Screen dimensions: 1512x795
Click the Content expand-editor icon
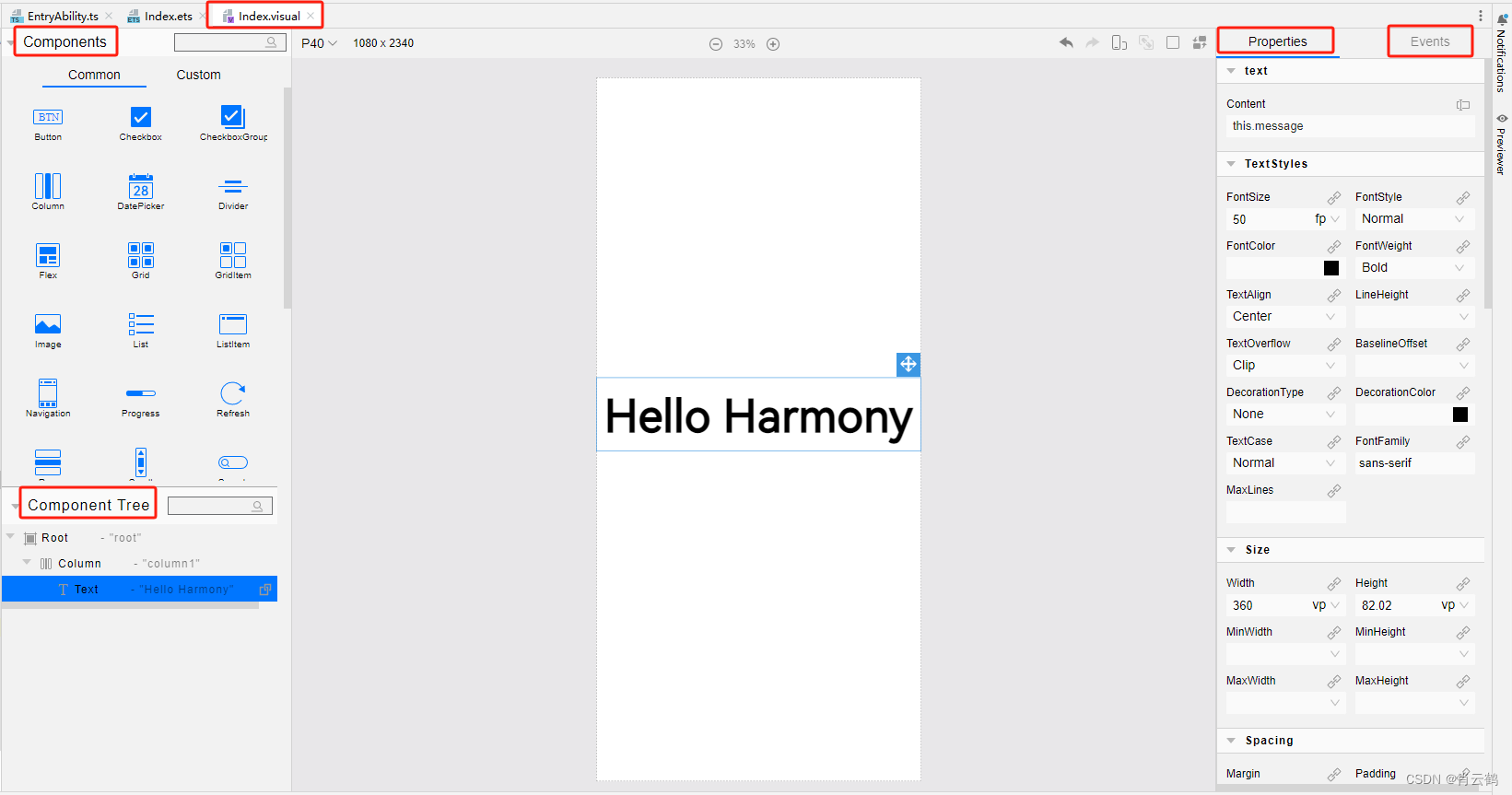tap(1463, 105)
